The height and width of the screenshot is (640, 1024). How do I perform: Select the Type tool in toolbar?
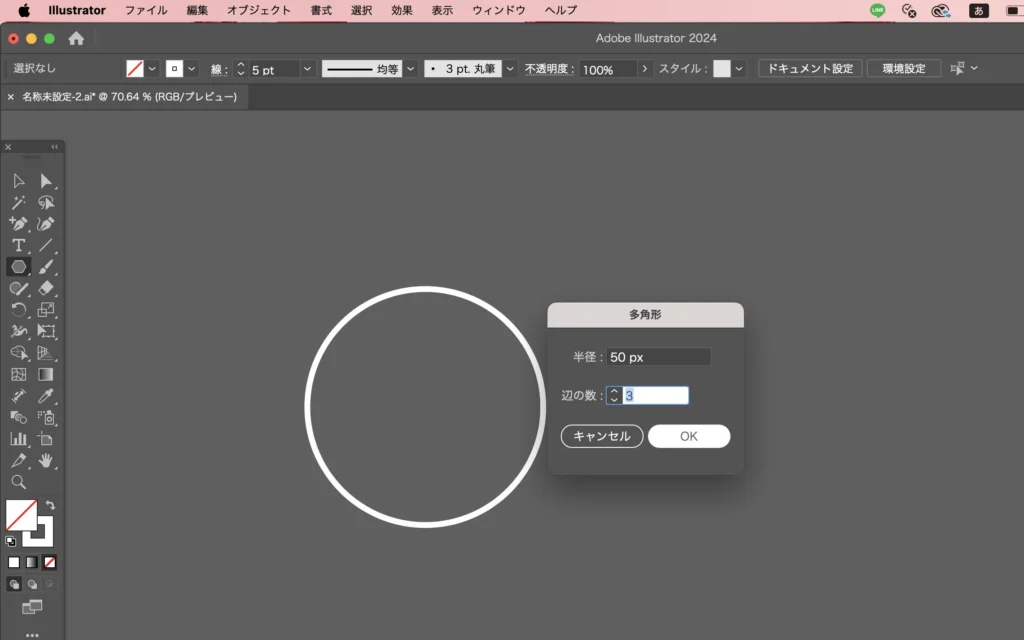[18, 245]
